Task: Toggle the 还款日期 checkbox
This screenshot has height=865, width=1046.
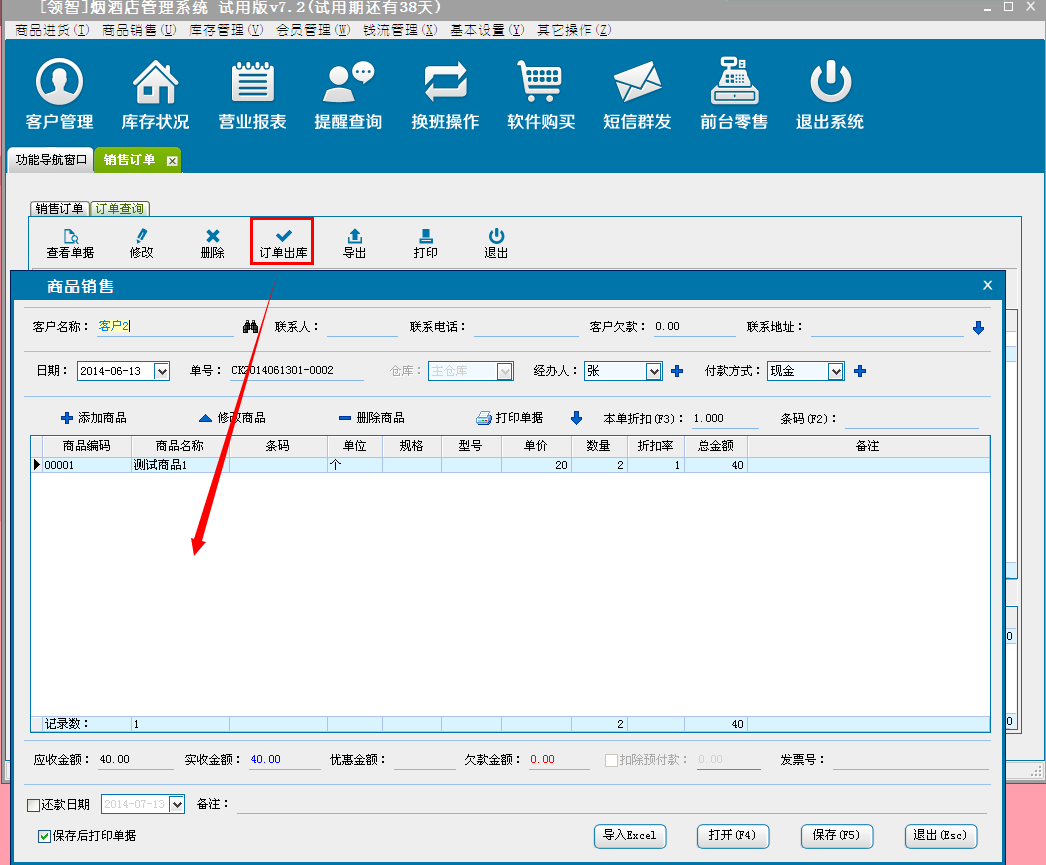Action: pyautogui.click(x=34, y=804)
